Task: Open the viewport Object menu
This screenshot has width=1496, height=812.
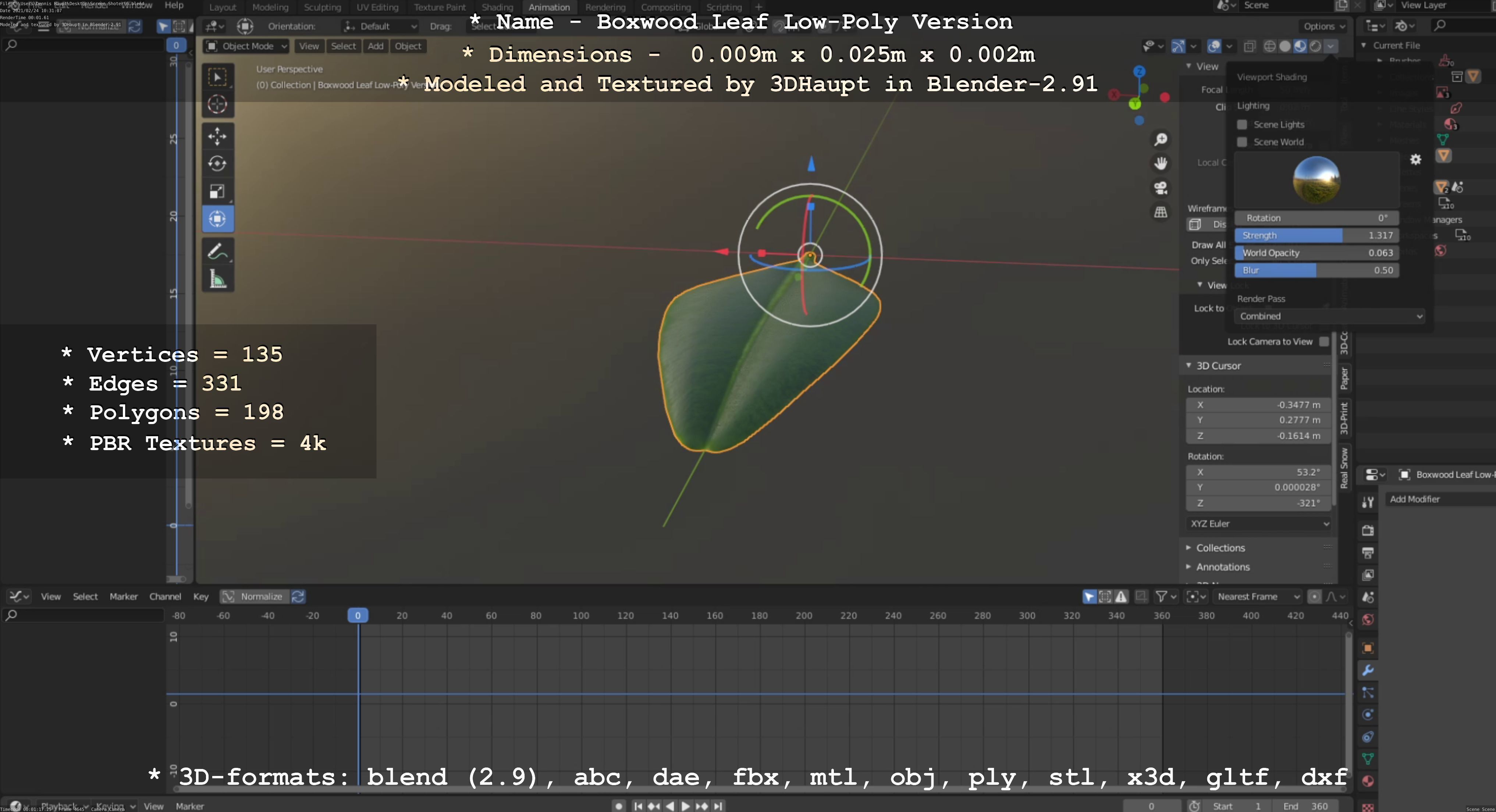Action: [408, 46]
